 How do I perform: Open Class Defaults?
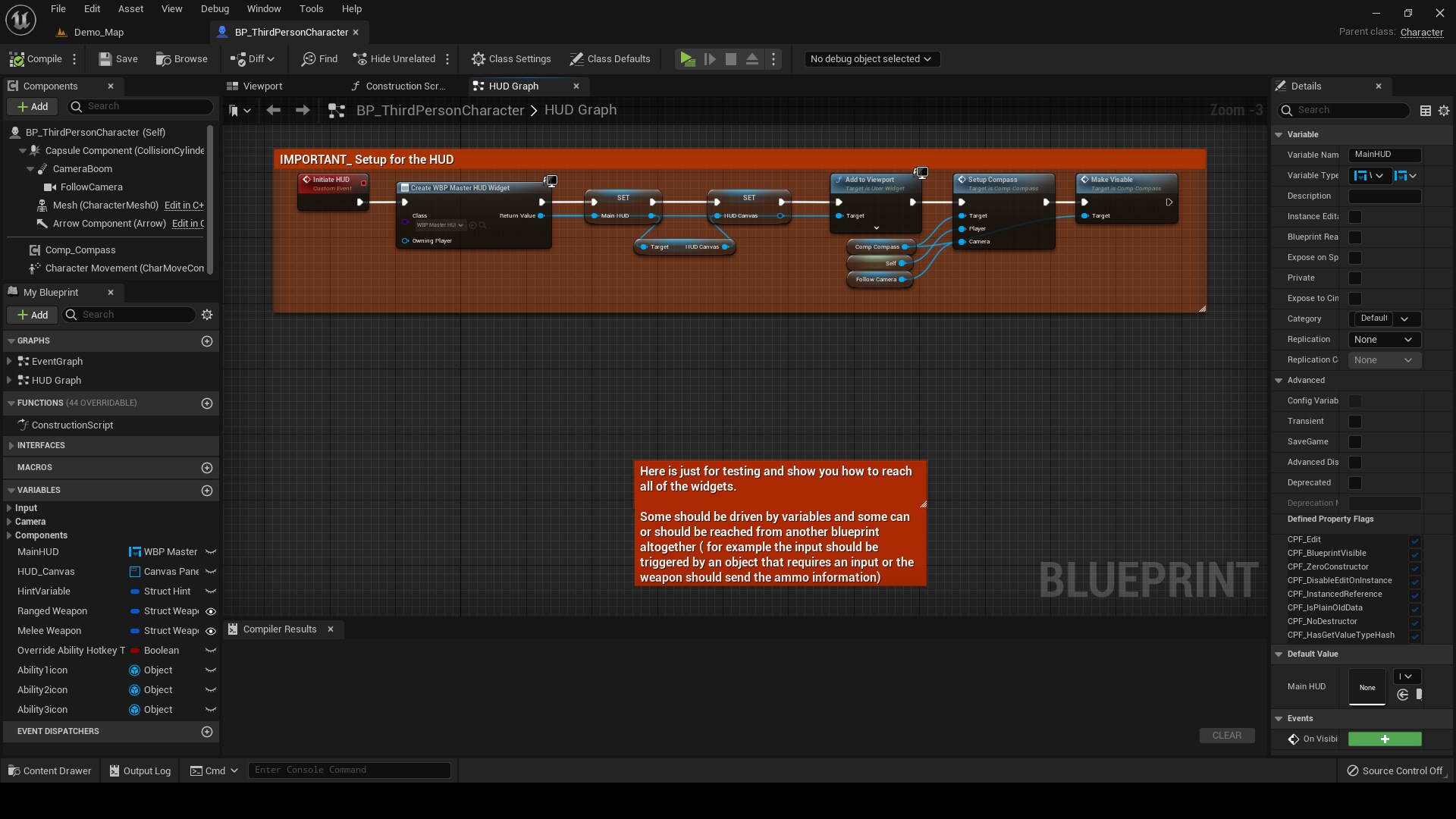(x=610, y=58)
